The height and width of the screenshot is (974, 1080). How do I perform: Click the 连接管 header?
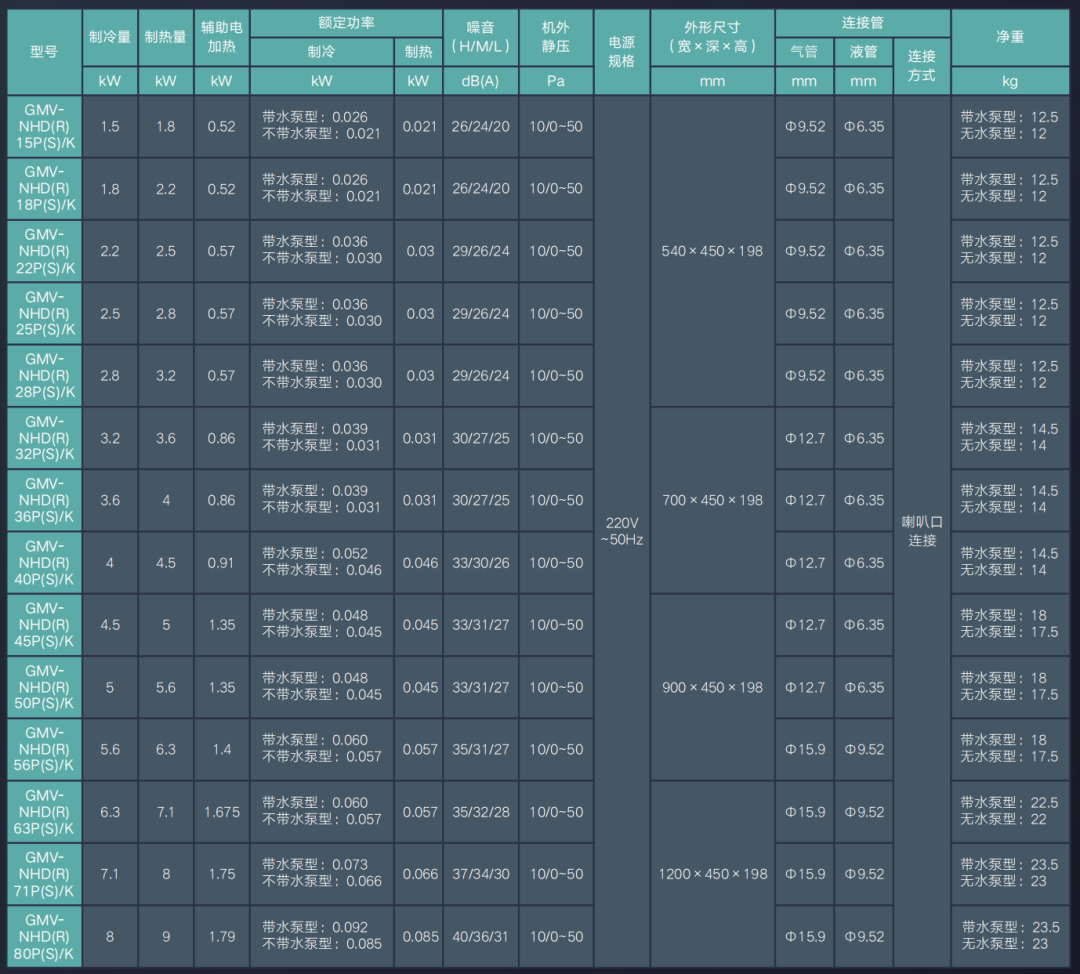(x=862, y=23)
